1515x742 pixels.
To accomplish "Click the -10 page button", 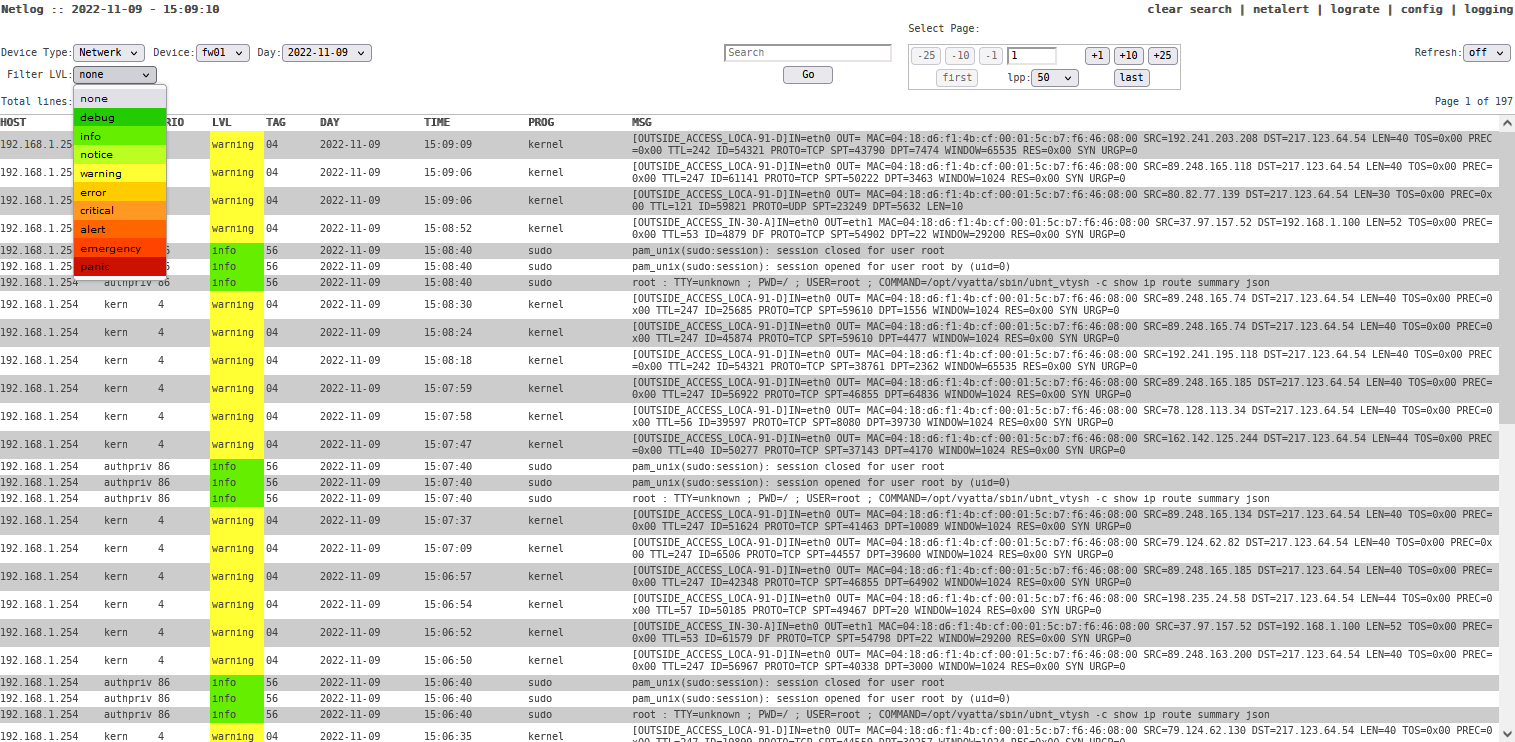I will tap(960, 56).
